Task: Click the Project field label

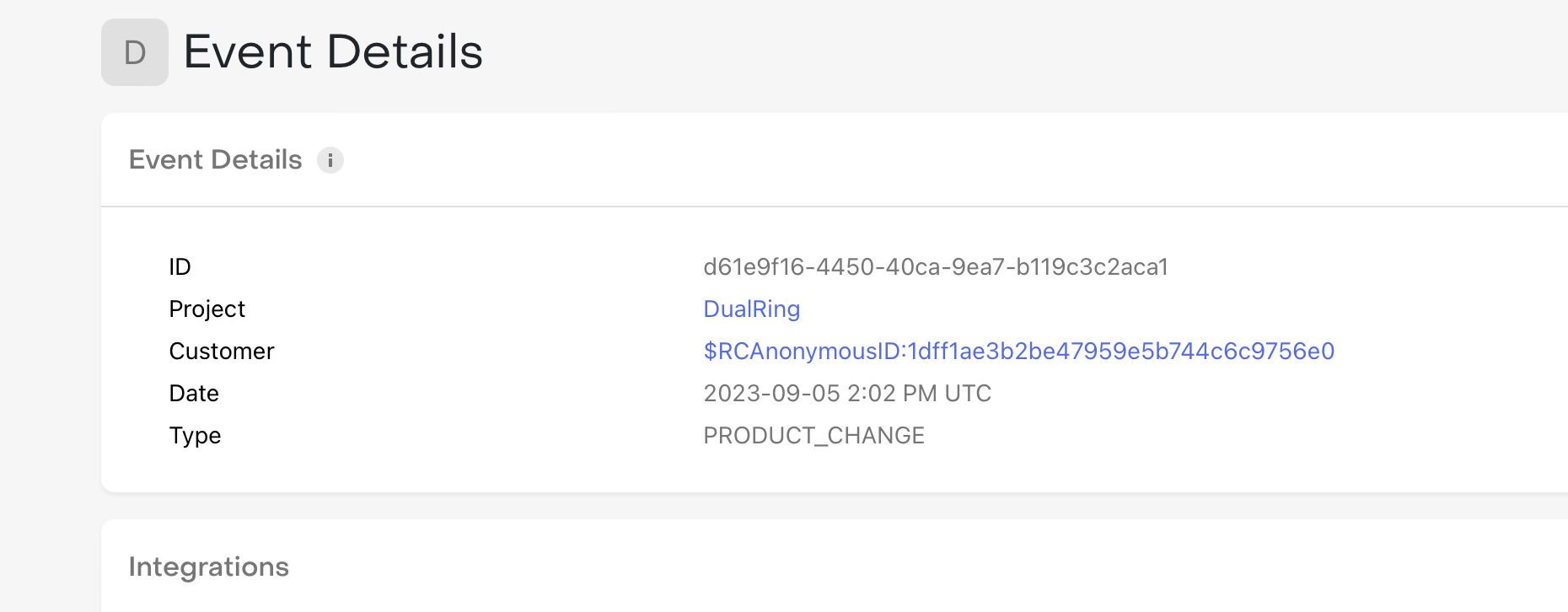Action: click(207, 309)
